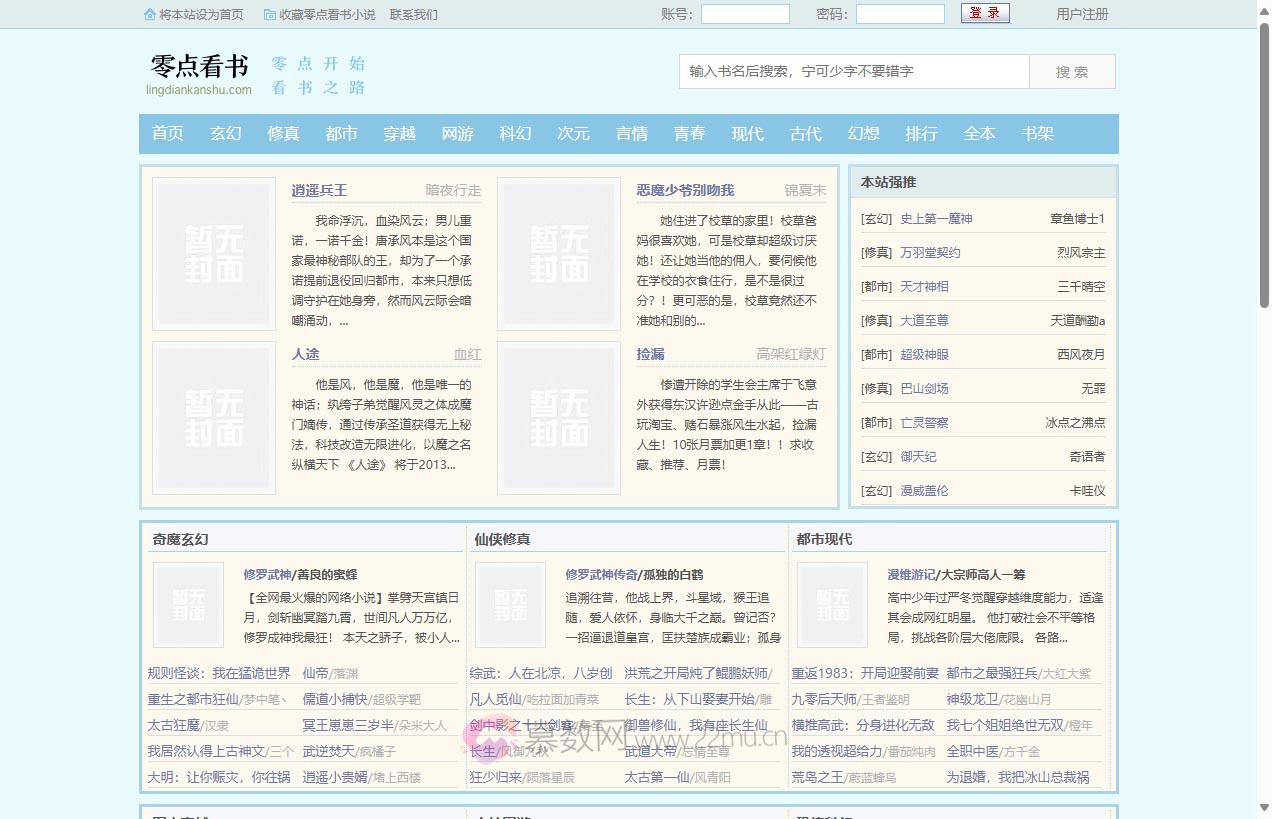Click the 人途 book cover thumbnail

tap(213, 417)
